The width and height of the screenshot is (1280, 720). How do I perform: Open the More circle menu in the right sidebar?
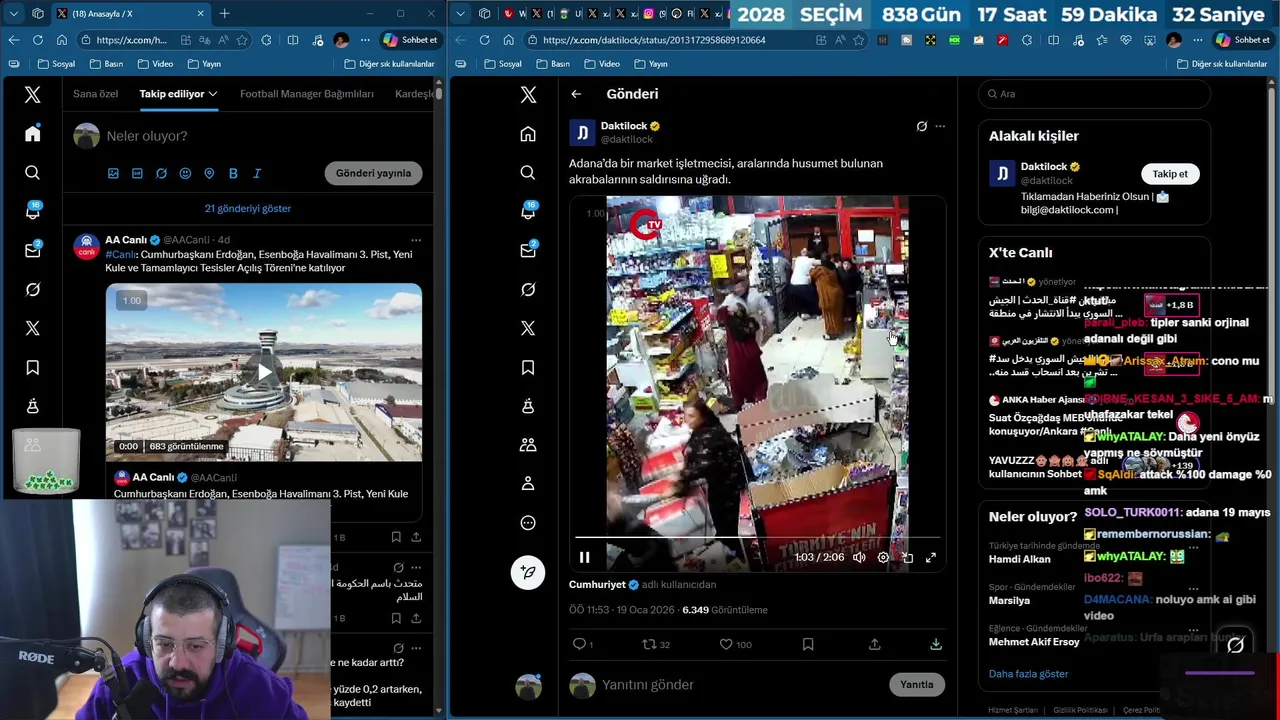click(528, 523)
